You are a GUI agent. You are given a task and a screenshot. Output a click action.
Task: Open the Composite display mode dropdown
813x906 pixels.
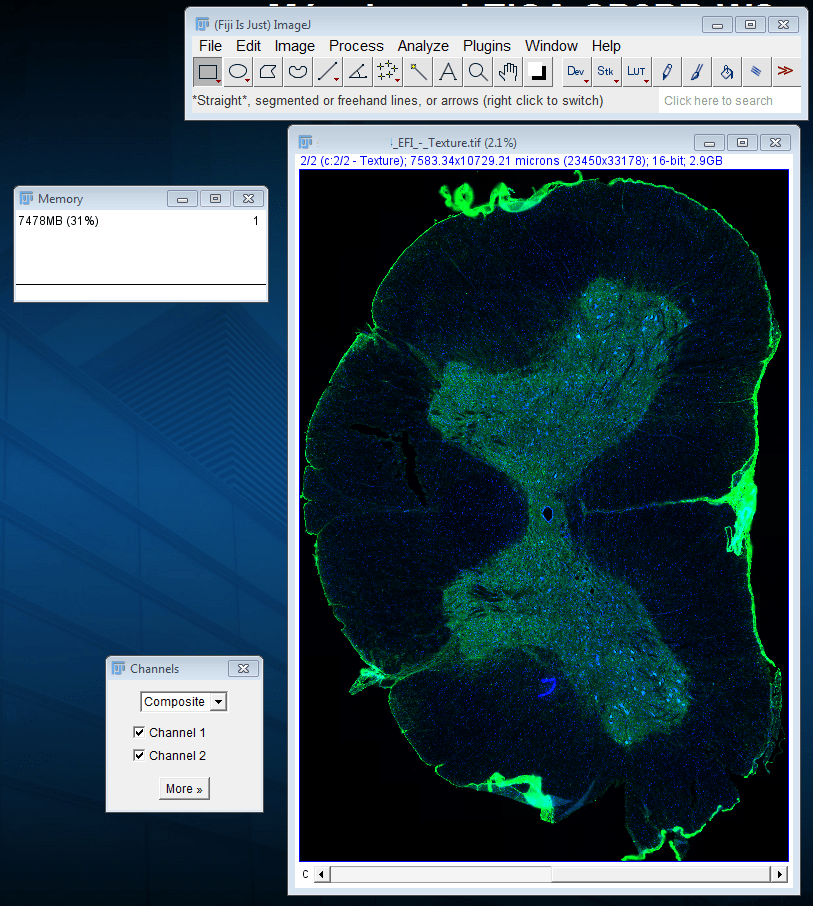[184, 702]
